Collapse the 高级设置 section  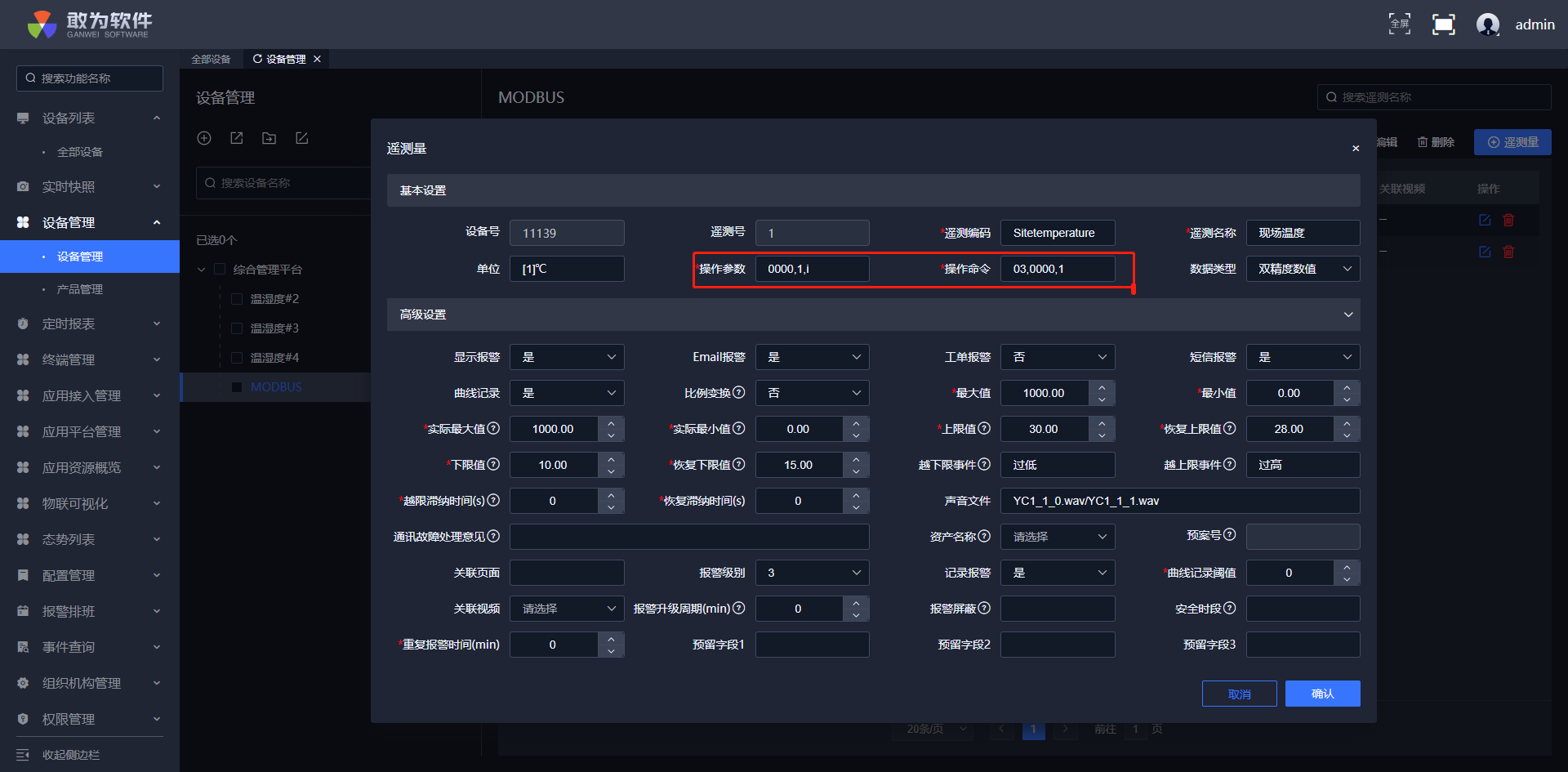tap(1347, 315)
